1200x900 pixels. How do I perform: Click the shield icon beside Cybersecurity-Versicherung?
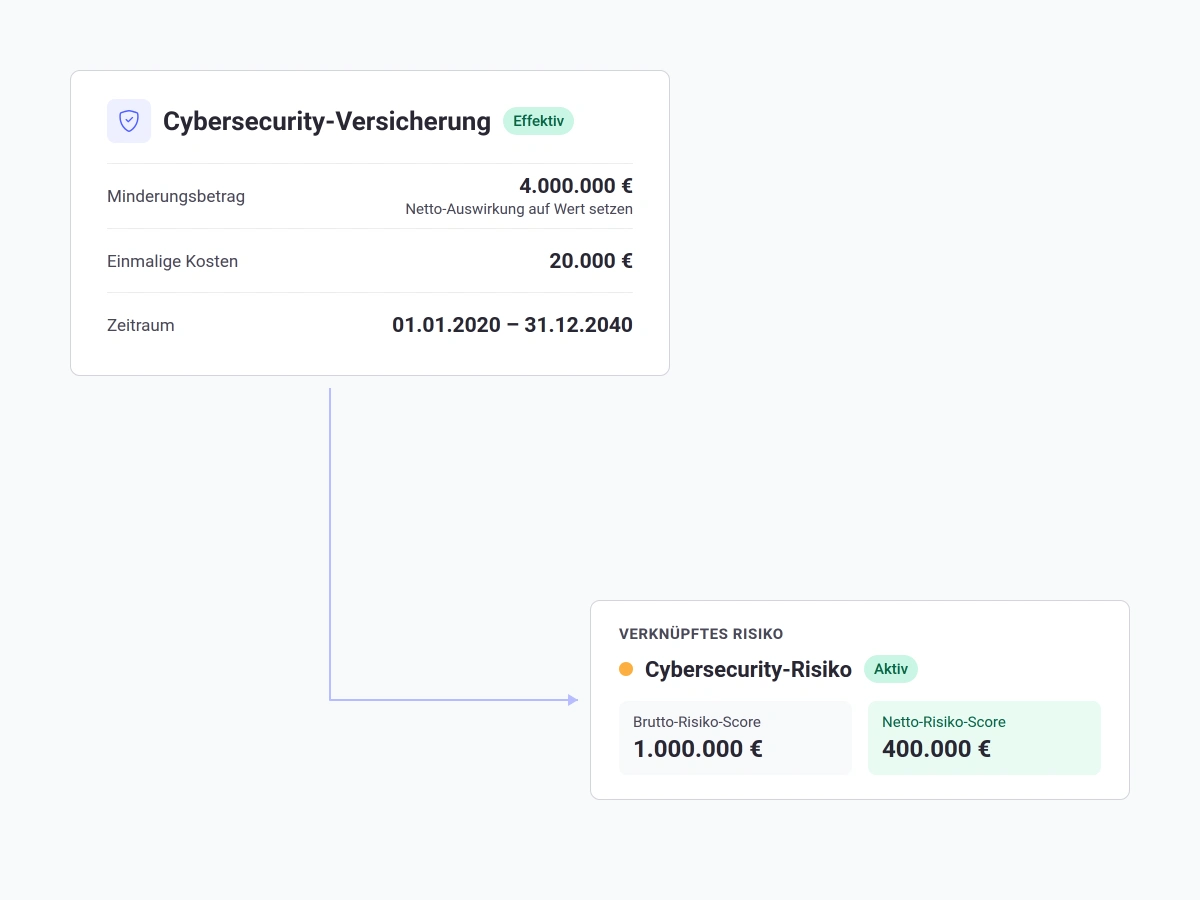(129, 121)
